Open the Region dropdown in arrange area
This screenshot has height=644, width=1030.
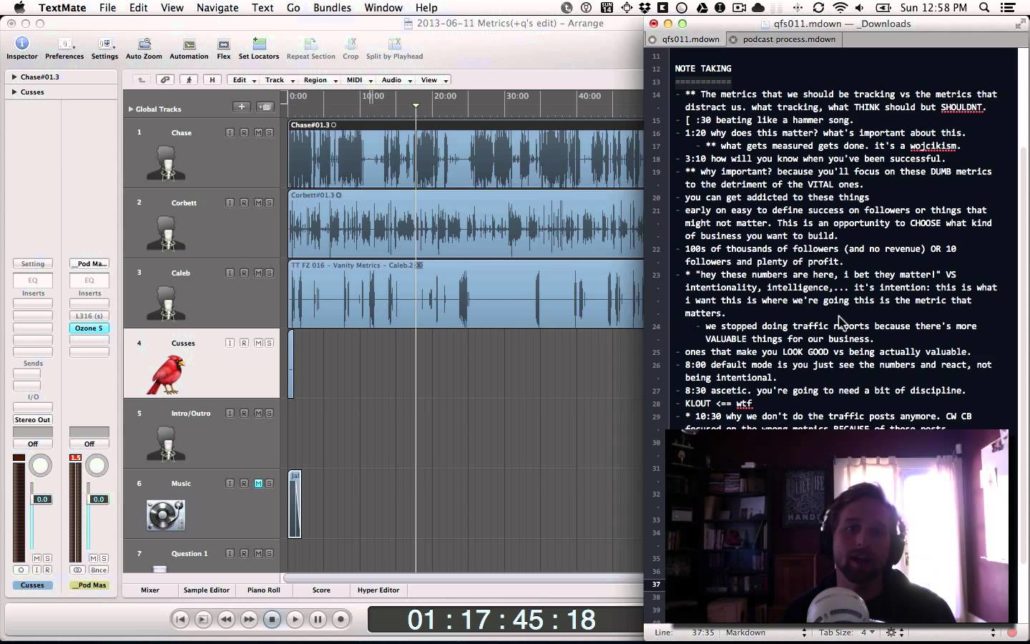pos(319,80)
